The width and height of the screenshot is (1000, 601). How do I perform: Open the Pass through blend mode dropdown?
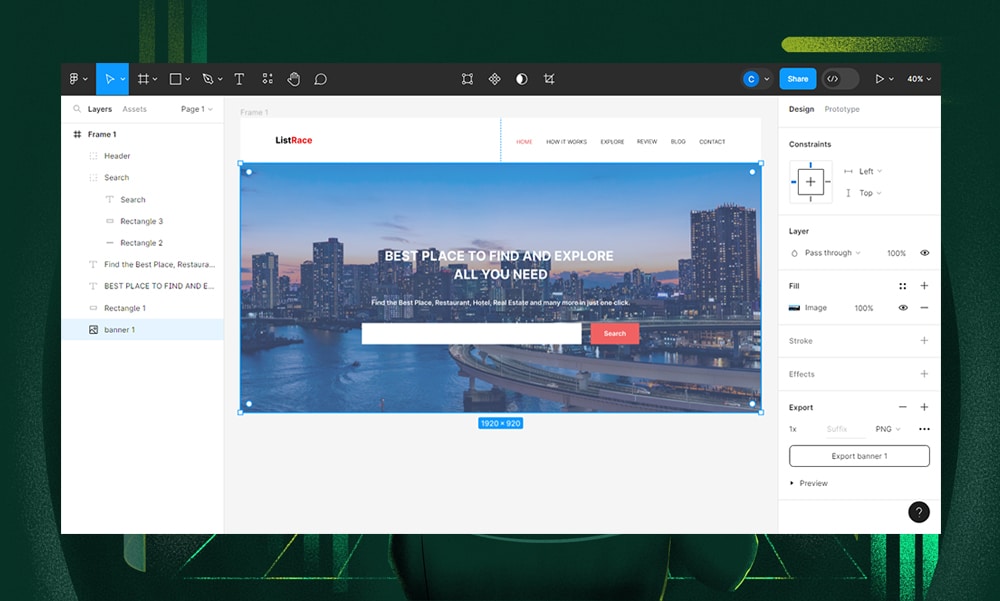pyautogui.click(x=830, y=253)
